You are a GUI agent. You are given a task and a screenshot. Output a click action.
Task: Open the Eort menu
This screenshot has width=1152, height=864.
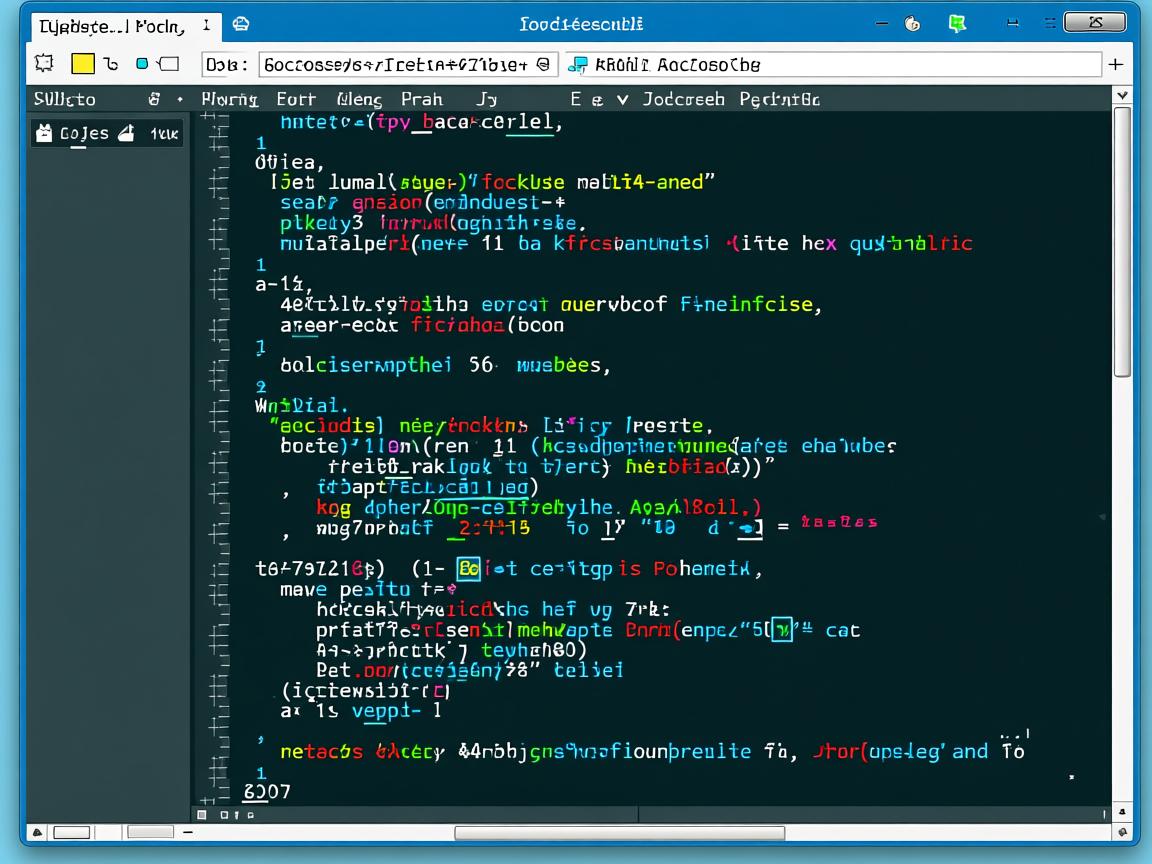[296, 99]
